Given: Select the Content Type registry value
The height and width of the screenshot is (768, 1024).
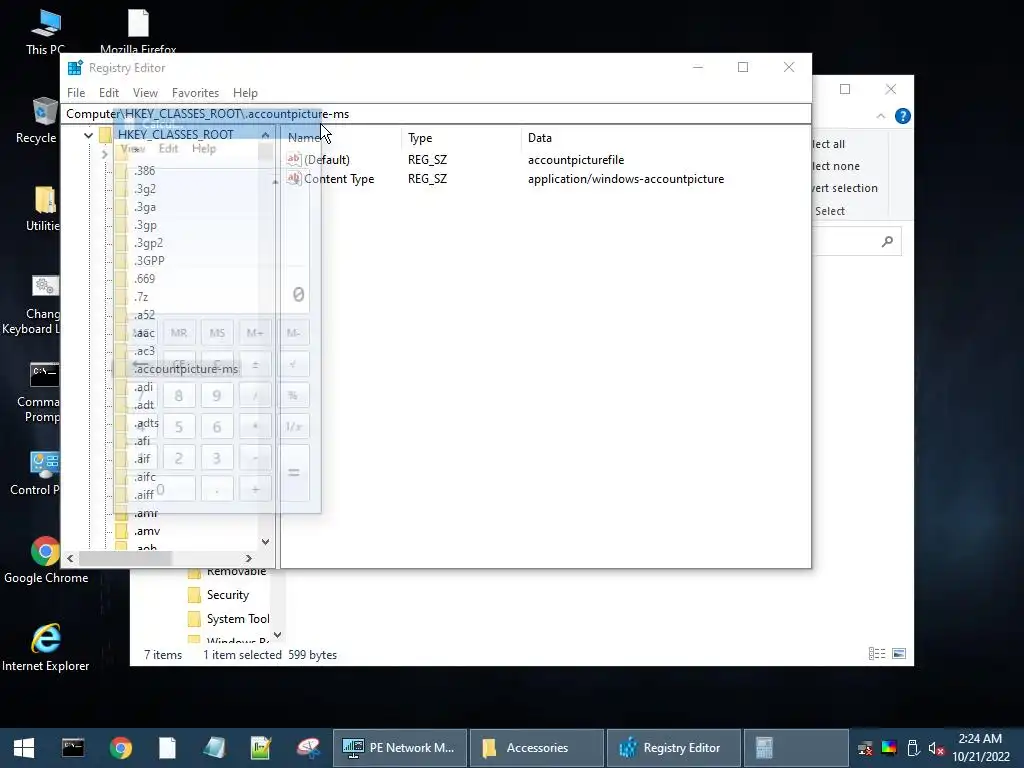Looking at the screenshot, I should tap(339, 179).
